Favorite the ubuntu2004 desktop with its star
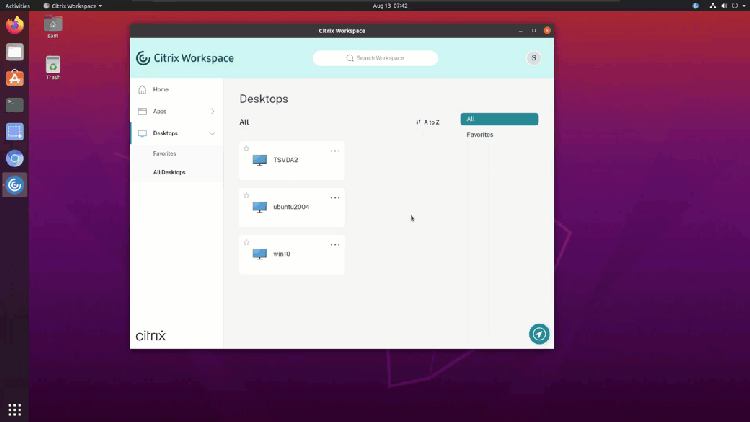 click(246, 195)
